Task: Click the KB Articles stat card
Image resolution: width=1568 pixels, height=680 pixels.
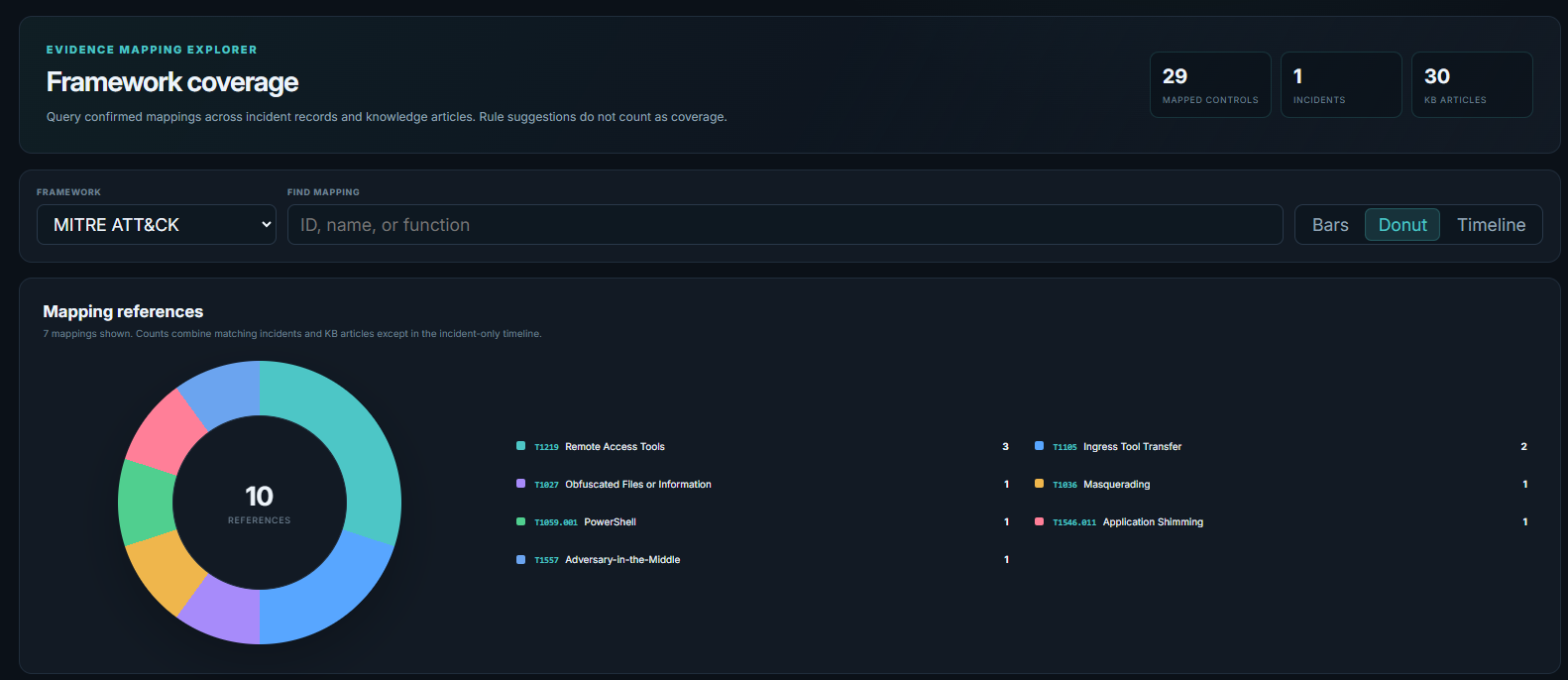Action: (1472, 85)
